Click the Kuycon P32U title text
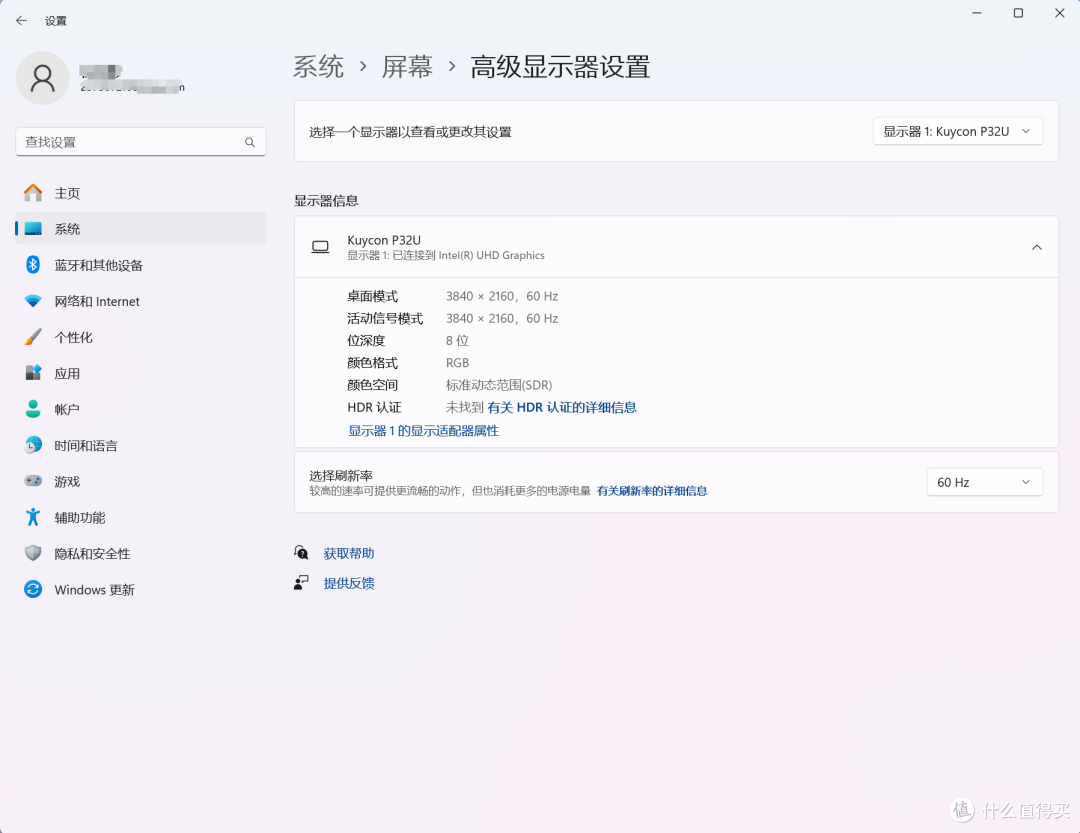Screen dimensions: 1080x833 pyautogui.click(x=384, y=240)
